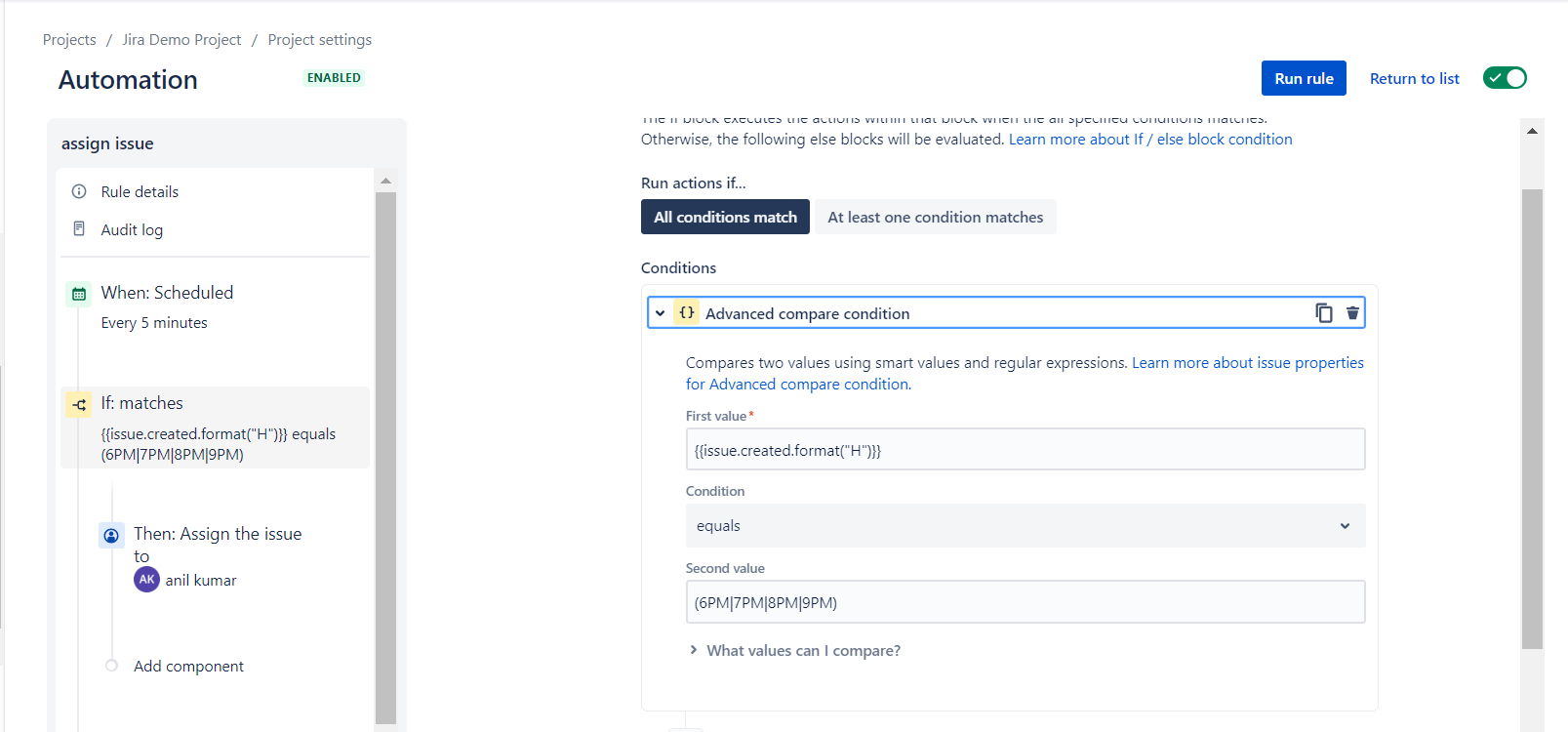
Task: Disable the automation rule toggle
Action: [x=1505, y=78]
